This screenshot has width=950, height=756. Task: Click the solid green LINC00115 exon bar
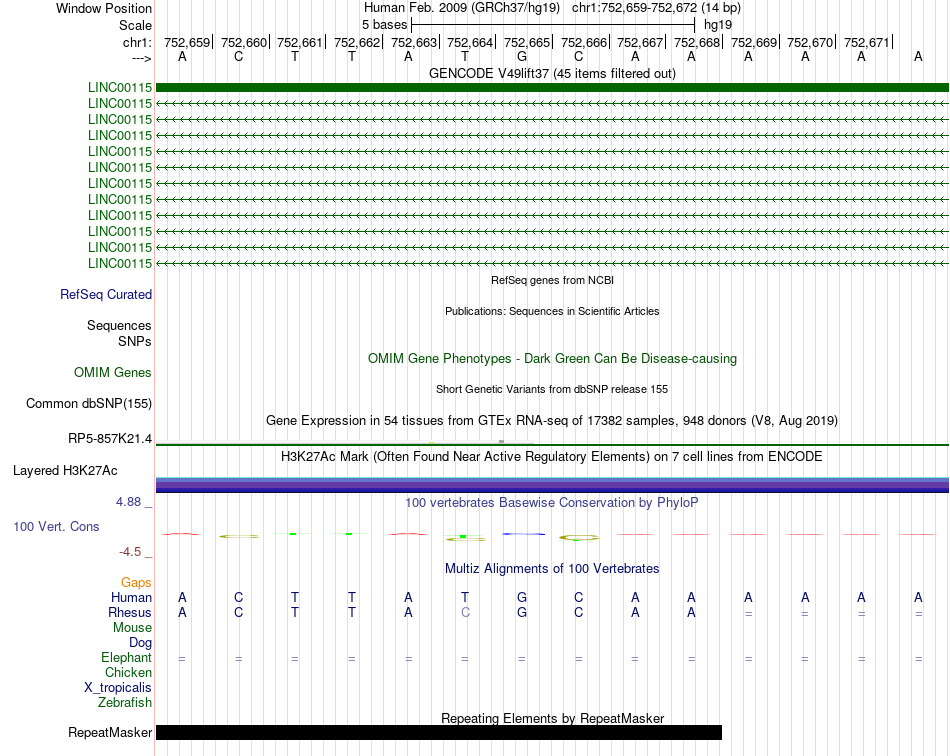click(552, 88)
